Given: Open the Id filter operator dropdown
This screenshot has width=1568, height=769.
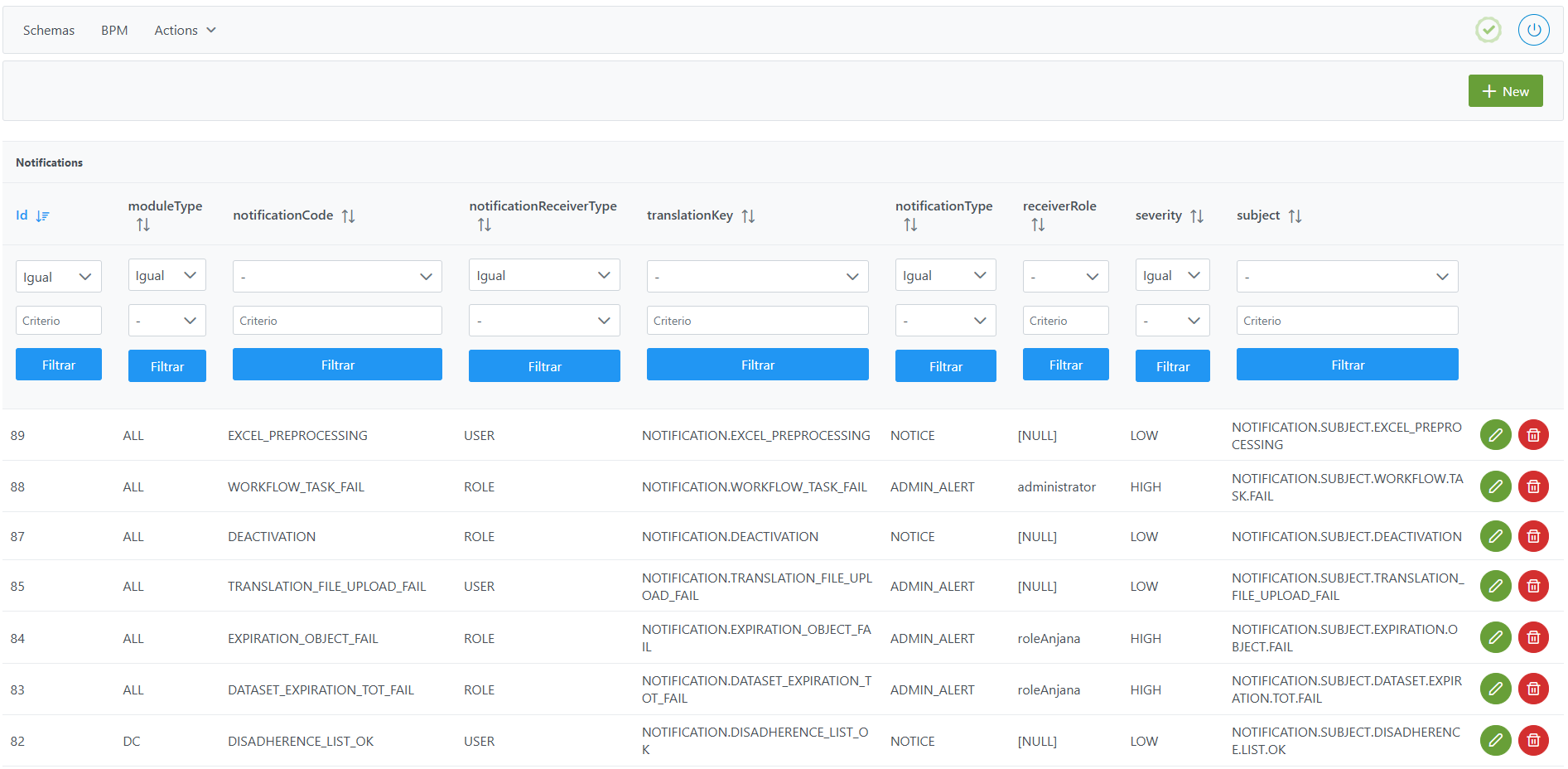Looking at the screenshot, I should (x=58, y=277).
